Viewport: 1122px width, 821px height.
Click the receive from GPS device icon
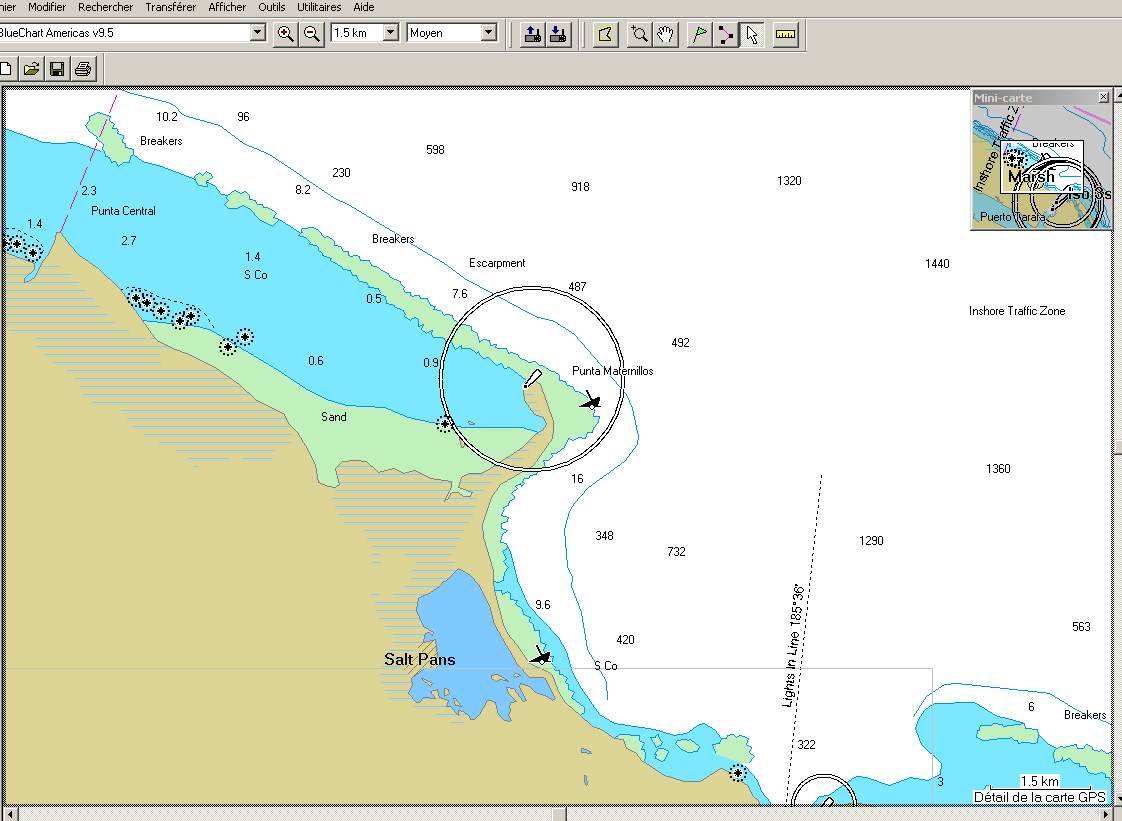559,35
